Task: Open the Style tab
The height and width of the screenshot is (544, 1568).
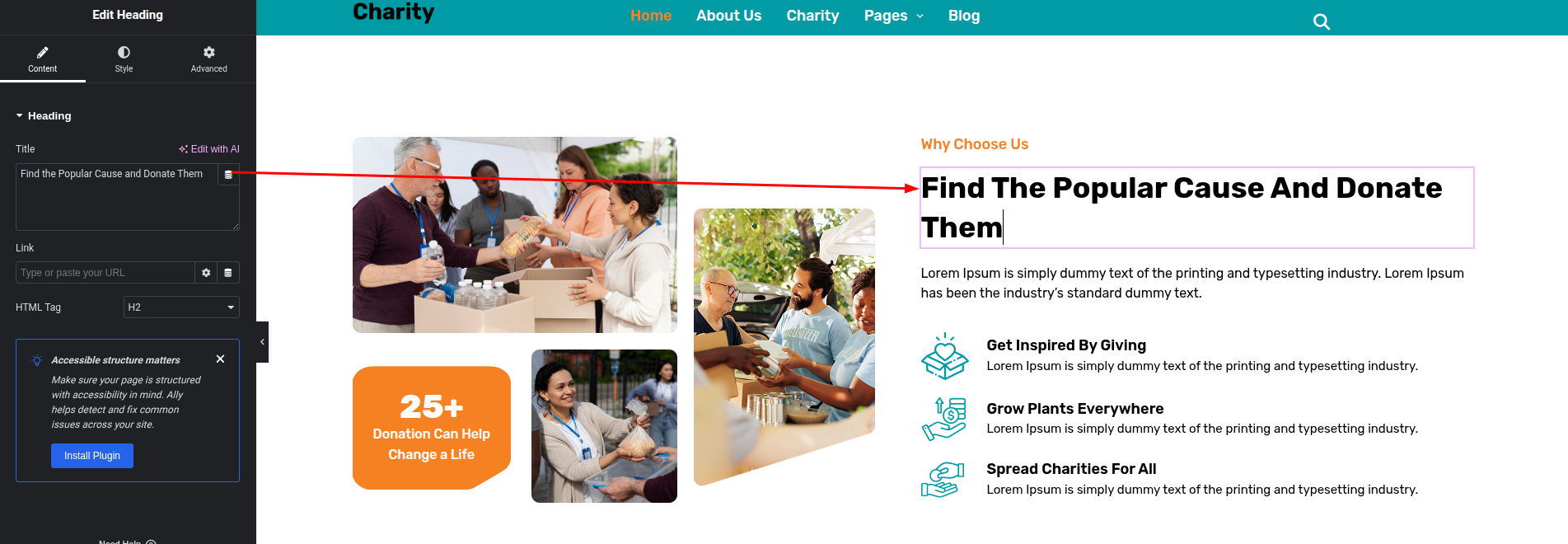Action: 124,59
